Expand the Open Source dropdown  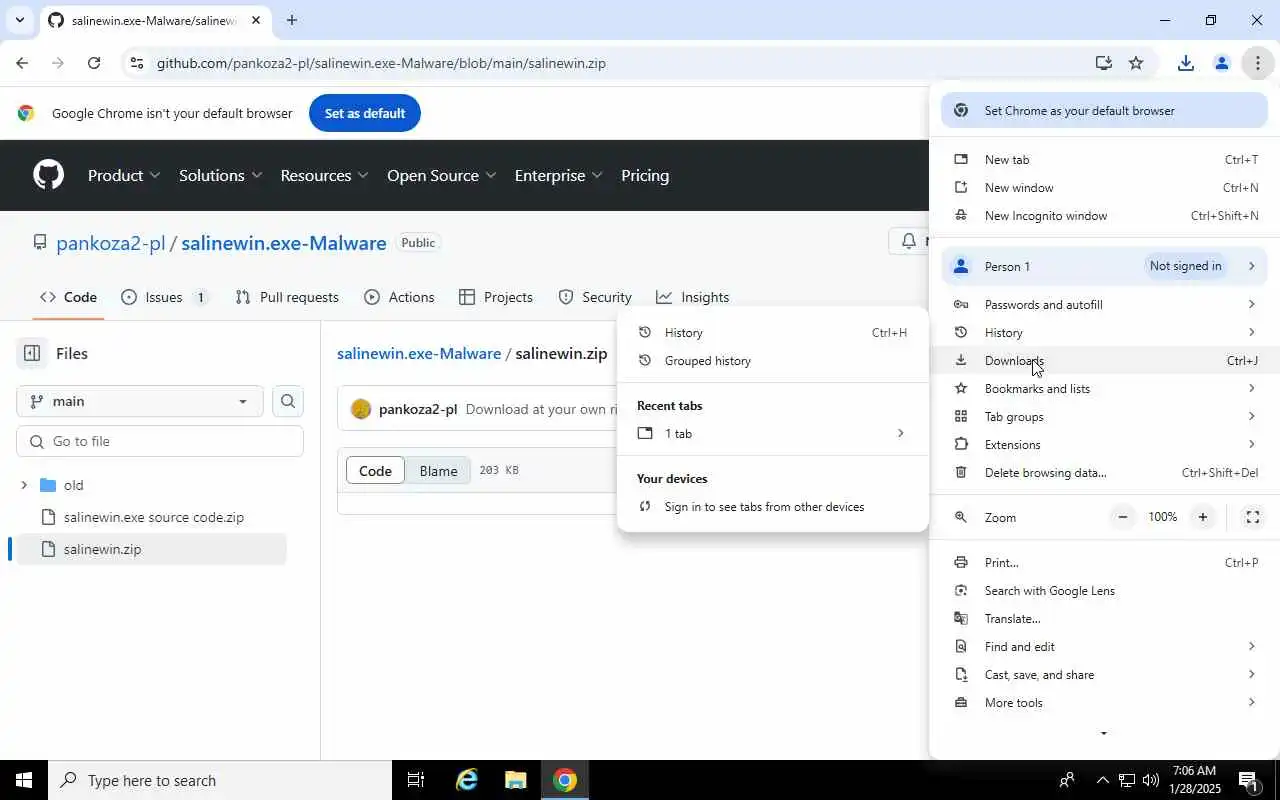[x=441, y=175]
